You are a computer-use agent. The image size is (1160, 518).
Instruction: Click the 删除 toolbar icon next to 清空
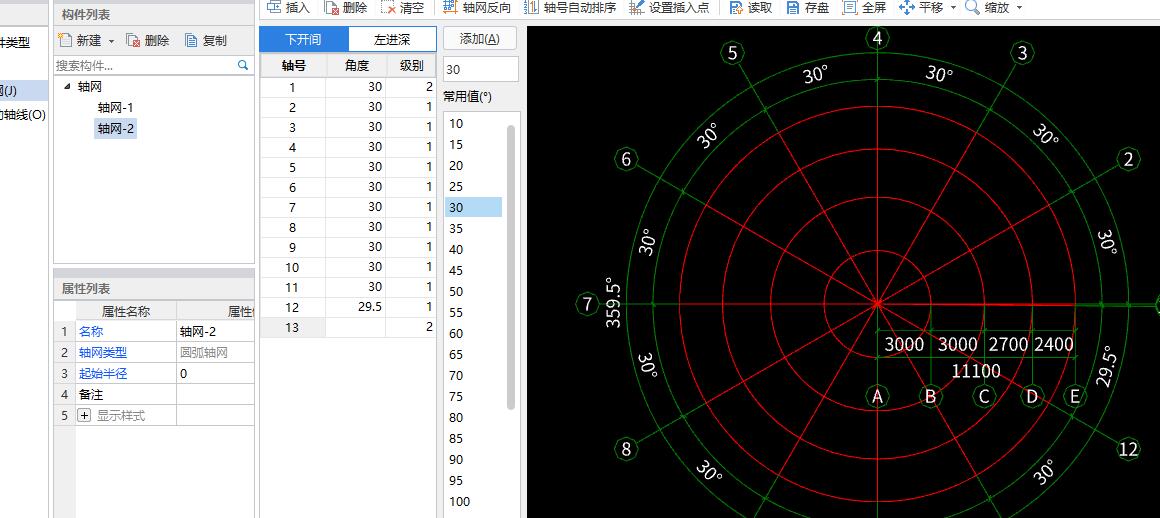pyautogui.click(x=332, y=7)
